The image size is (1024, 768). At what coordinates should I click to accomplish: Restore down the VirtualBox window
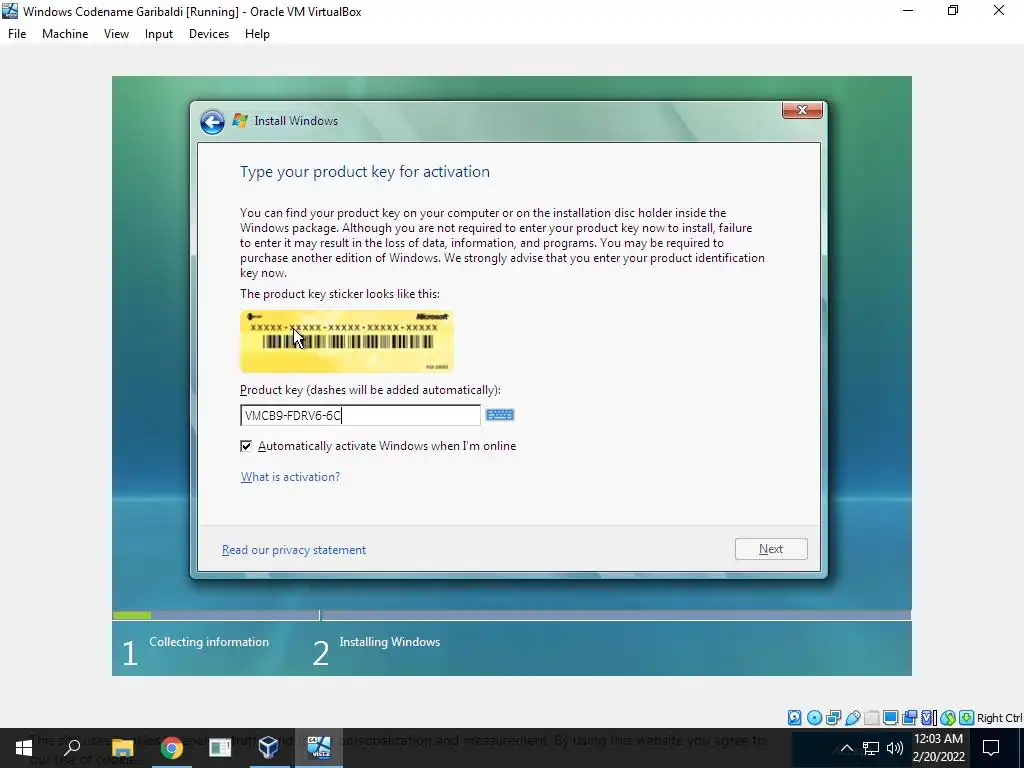[x=953, y=10]
